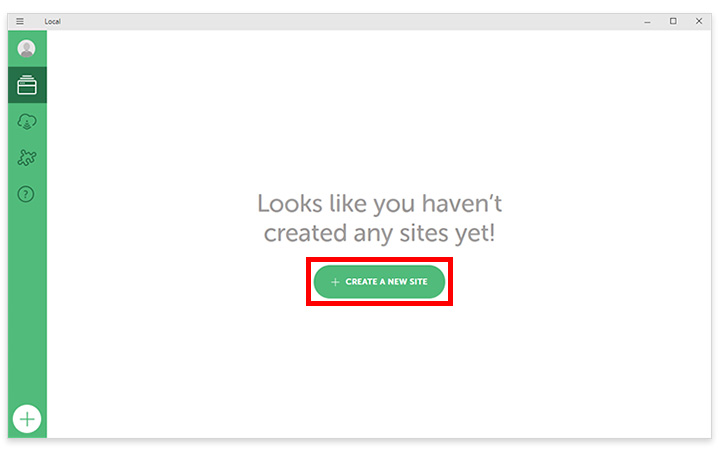The width and height of the screenshot is (720, 450).
Task: Click the empty gray title bar area
Action: tap(349, 22)
